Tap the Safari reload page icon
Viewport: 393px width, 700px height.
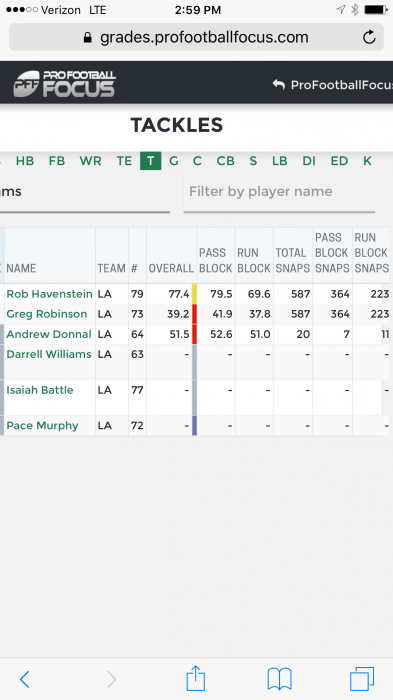tap(369, 37)
